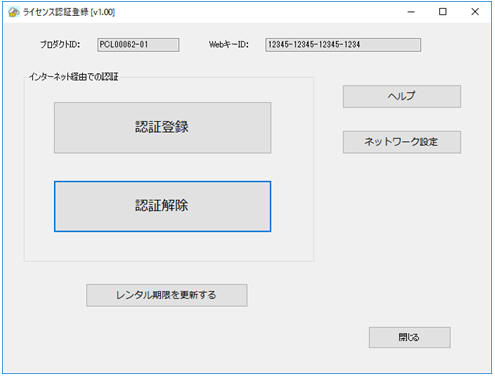Click the app icon in the title bar

13,12
